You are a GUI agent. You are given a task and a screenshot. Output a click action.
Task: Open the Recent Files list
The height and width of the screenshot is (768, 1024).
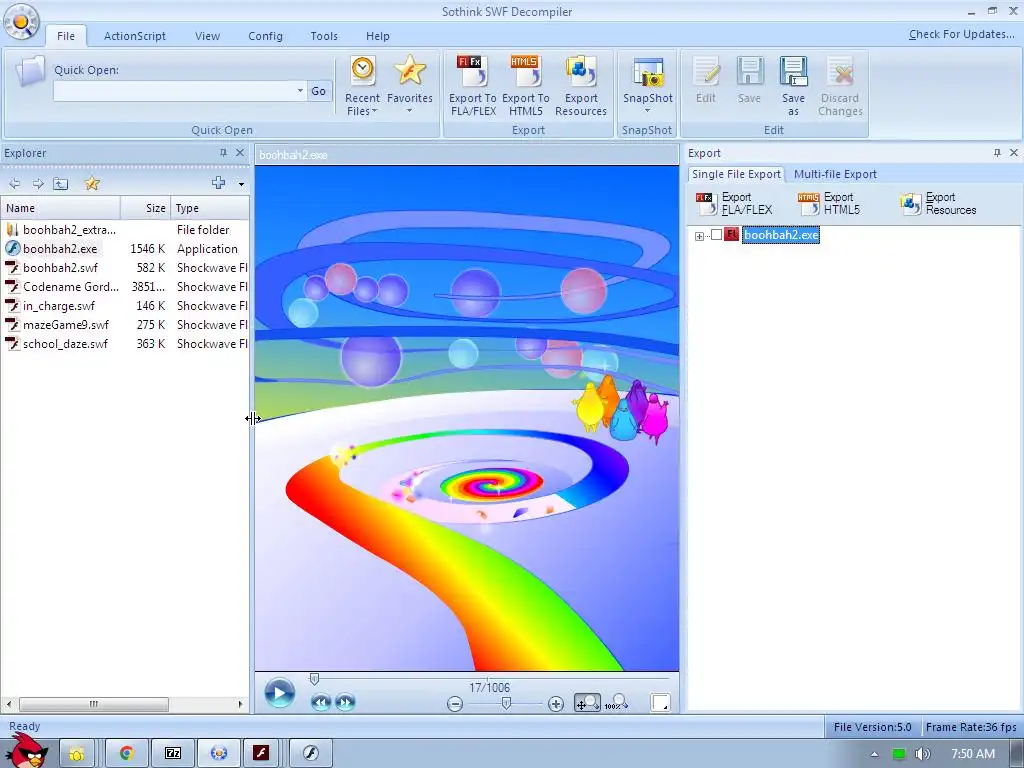(x=362, y=86)
